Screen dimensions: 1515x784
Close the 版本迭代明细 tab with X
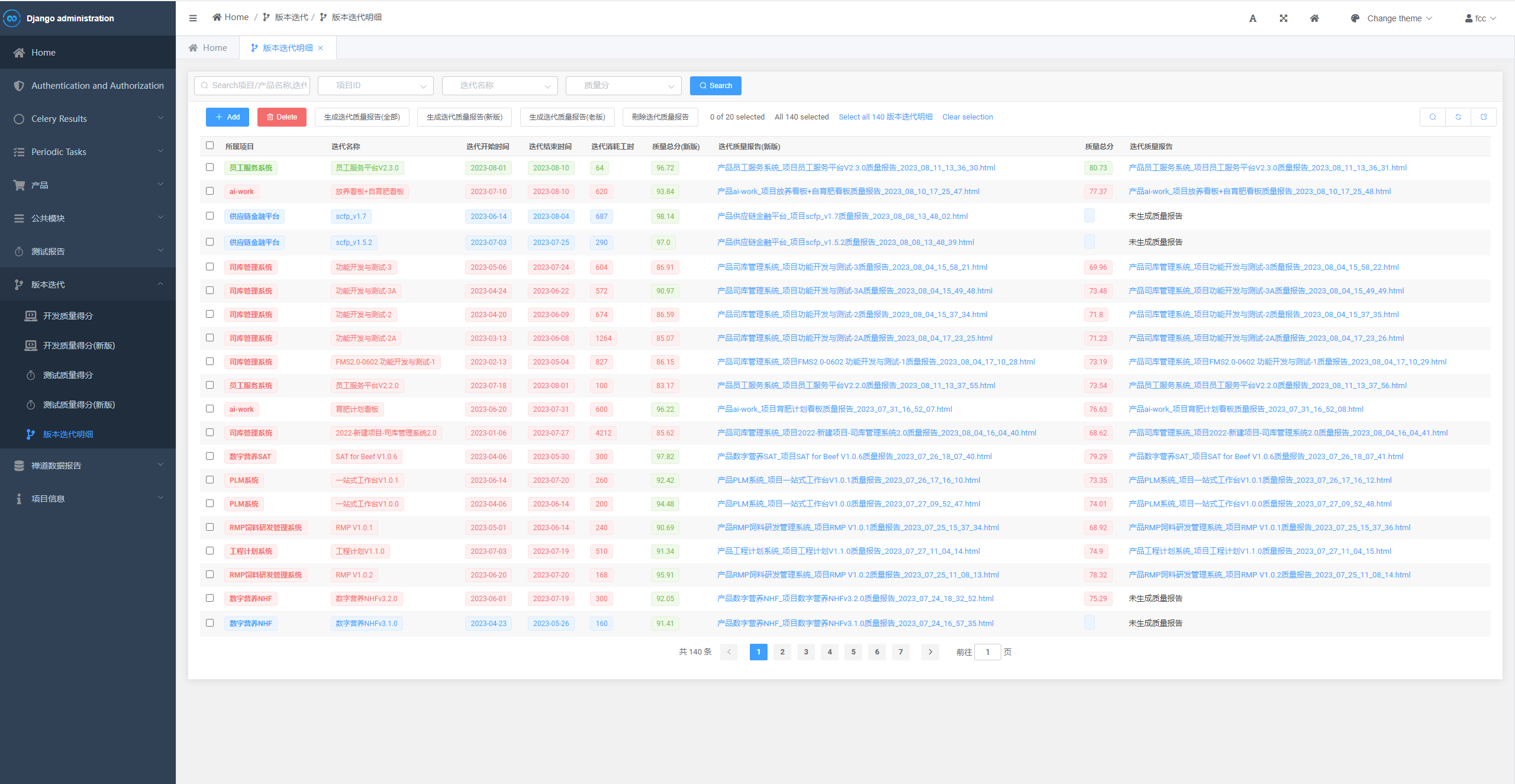[x=321, y=49]
